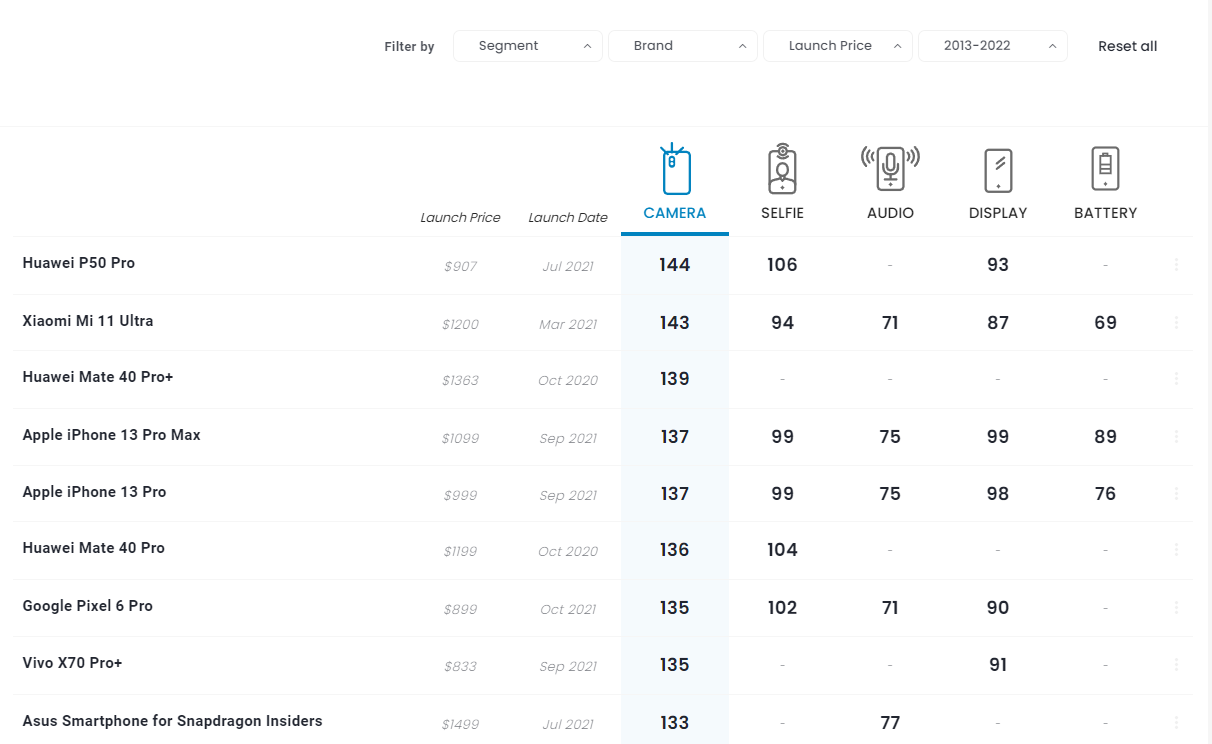Click the Launch Date column header

[x=567, y=218]
